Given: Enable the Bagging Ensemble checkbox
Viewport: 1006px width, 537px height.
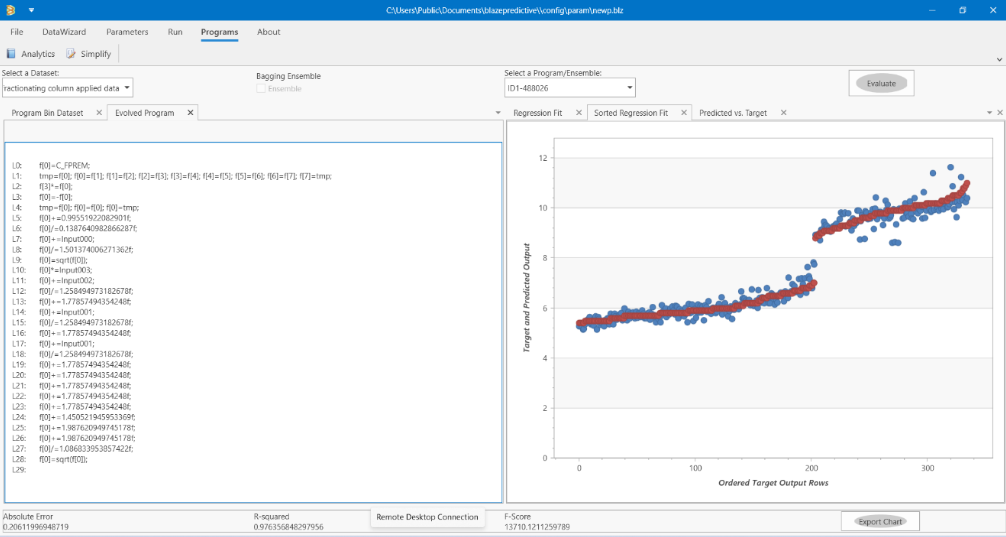Looking at the screenshot, I should (260, 89).
